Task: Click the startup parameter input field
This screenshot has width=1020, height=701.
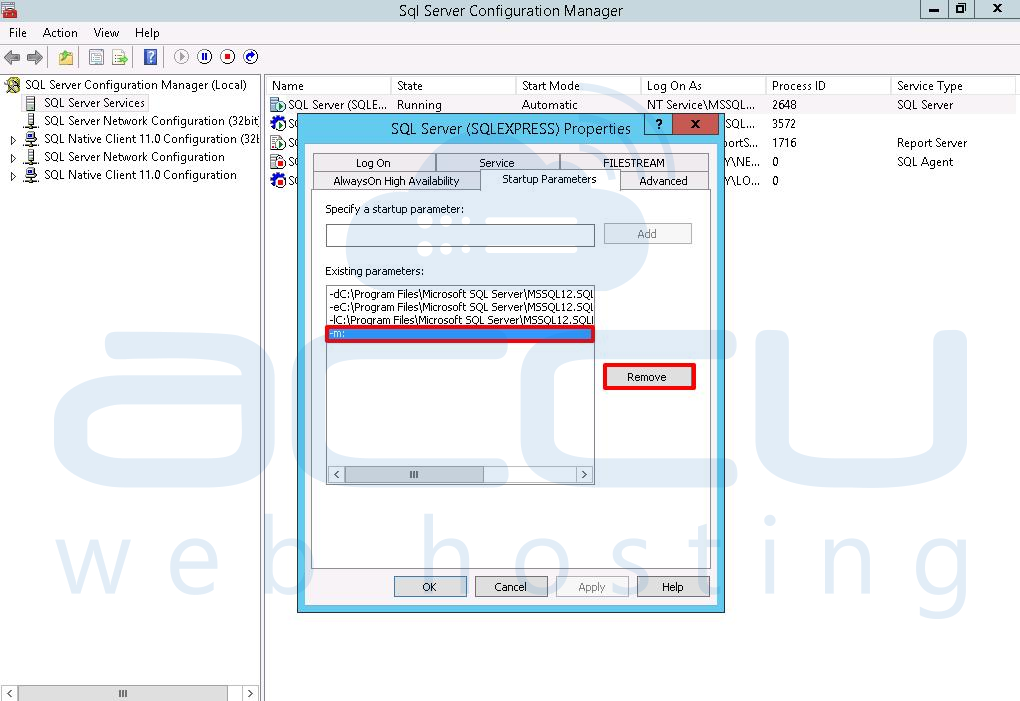Action: (460, 235)
